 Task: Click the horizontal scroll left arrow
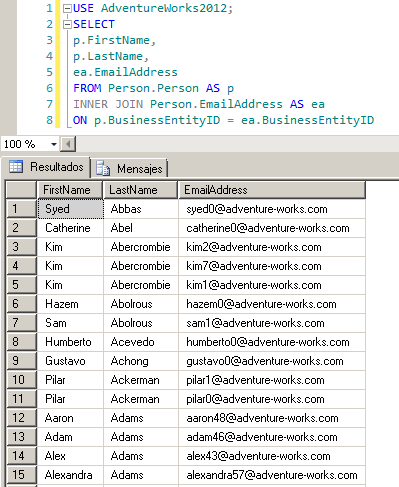(x=68, y=144)
